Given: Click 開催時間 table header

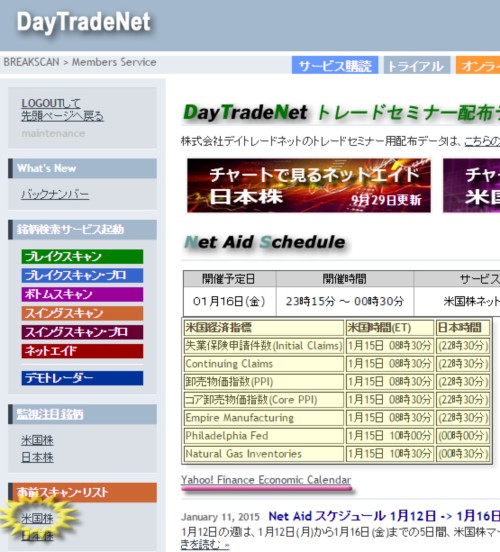Looking at the screenshot, I should coord(345,279).
